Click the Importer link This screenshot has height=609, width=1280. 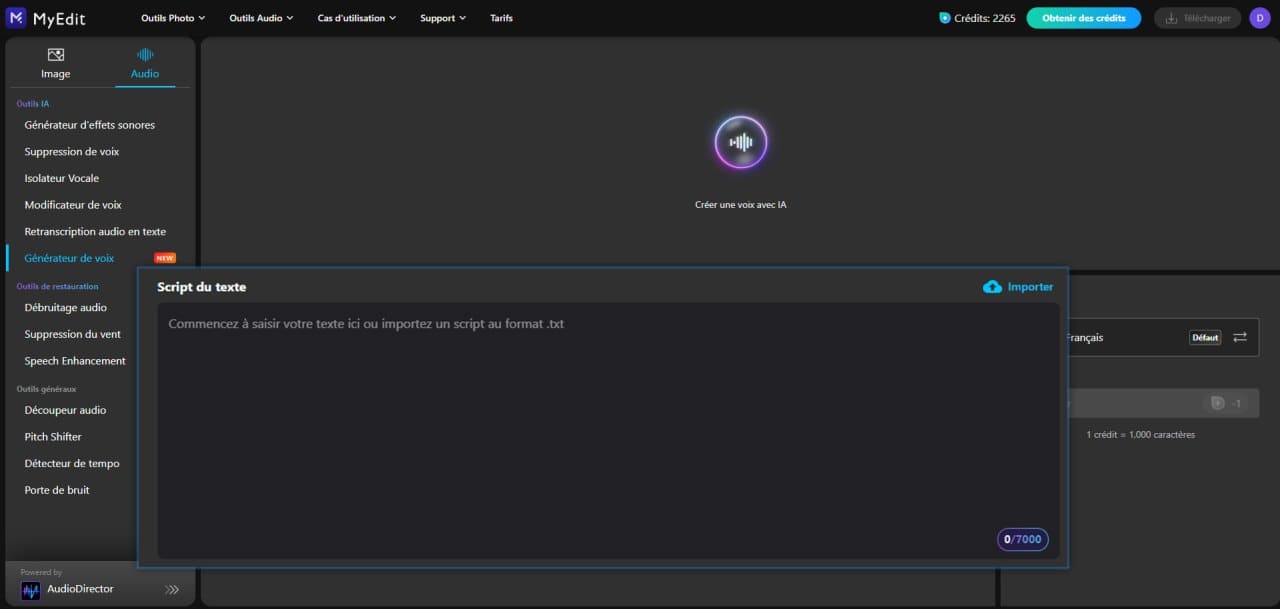[1030, 287]
